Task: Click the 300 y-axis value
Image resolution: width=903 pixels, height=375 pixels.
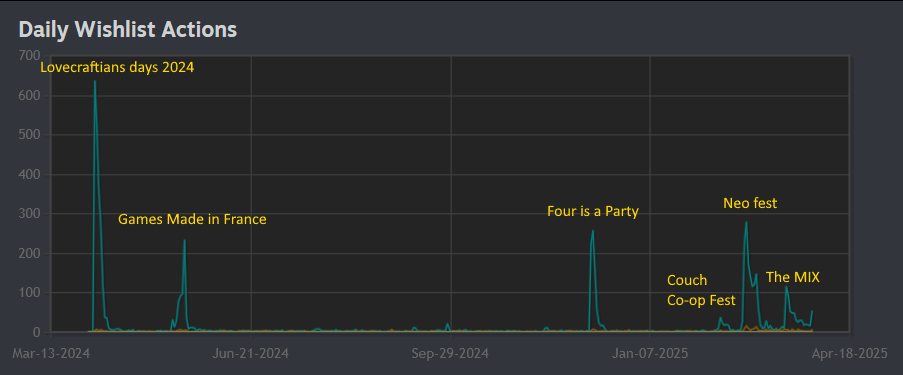Action: [x=30, y=214]
